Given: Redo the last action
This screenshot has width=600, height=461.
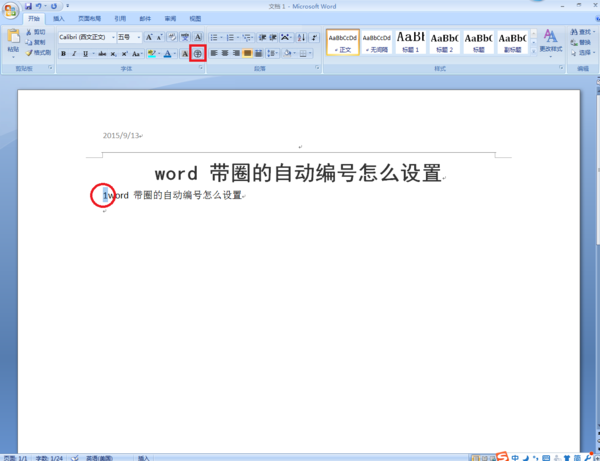Looking at the screenshot, I should [54, 6].
